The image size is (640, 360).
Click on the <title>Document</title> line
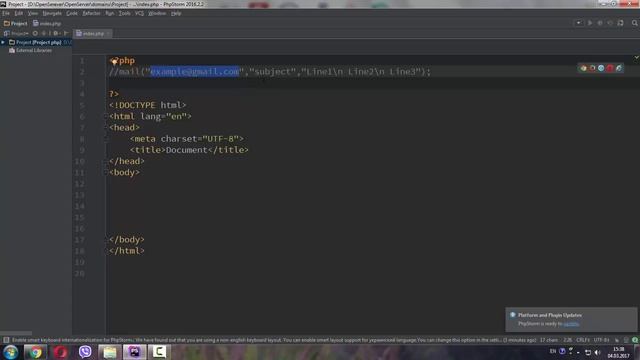[189, 150]
